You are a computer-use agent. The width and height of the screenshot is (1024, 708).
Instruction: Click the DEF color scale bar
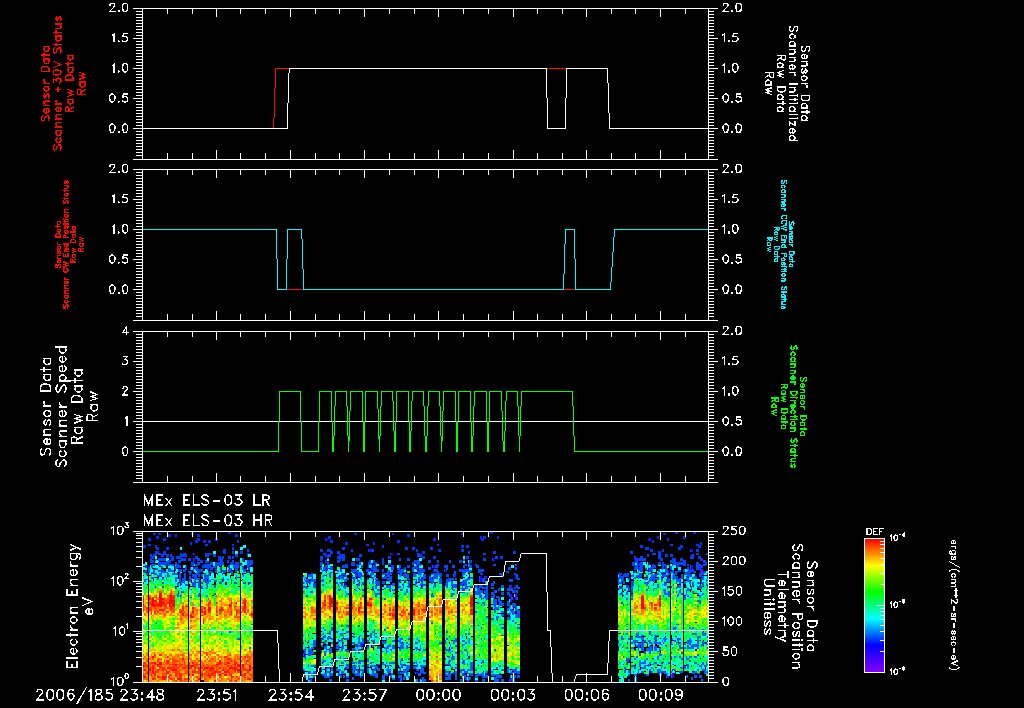tap(874, 604)
